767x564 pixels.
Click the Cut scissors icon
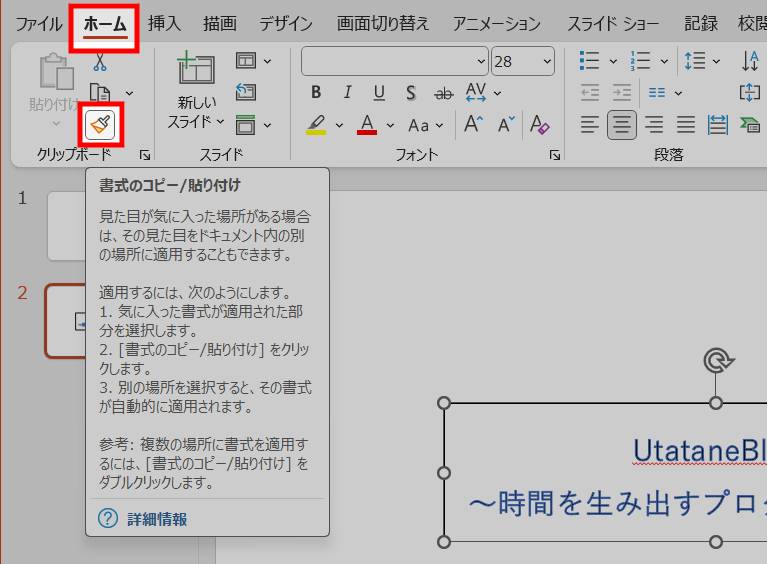point(100,62)
